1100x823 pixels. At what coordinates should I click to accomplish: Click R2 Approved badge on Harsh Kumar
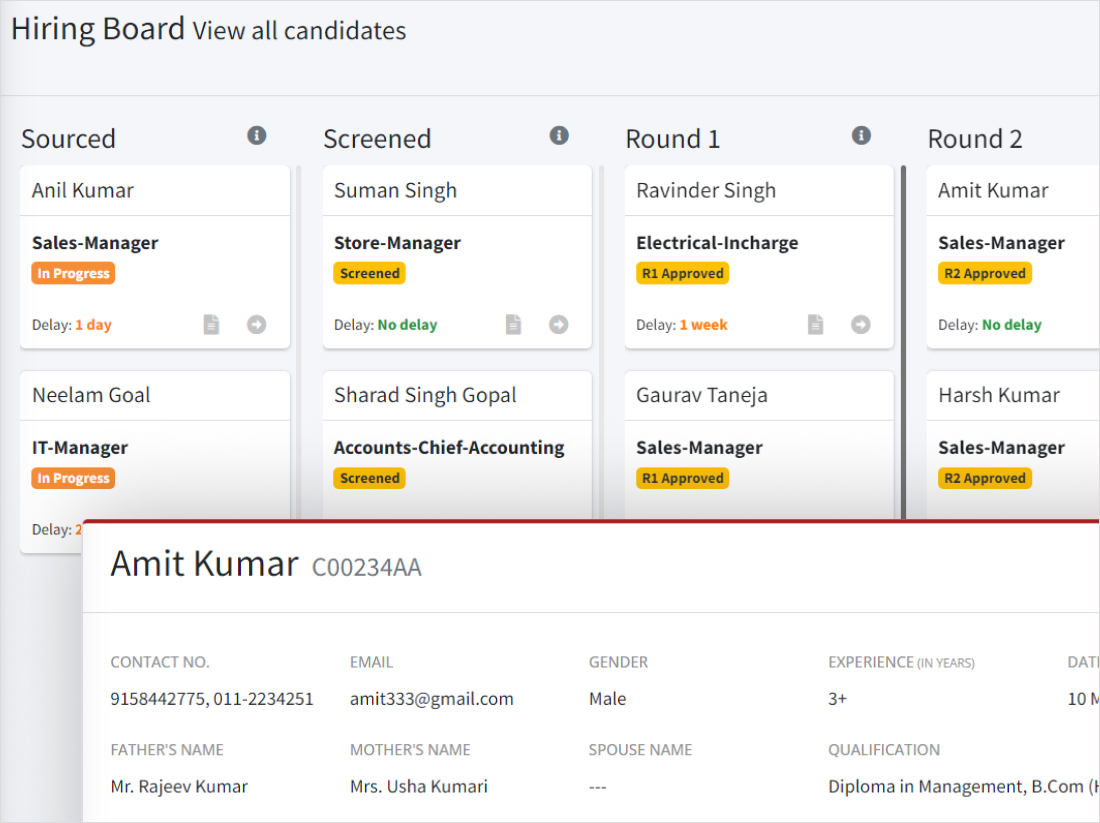click(x=984, y=478)
